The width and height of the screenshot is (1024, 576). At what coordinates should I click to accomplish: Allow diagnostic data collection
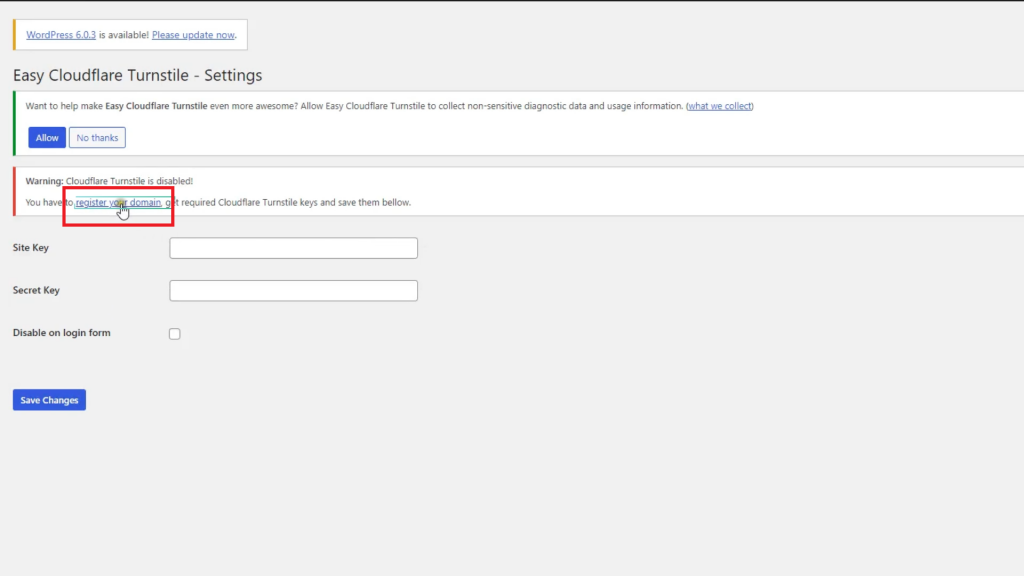coord(47,138)
